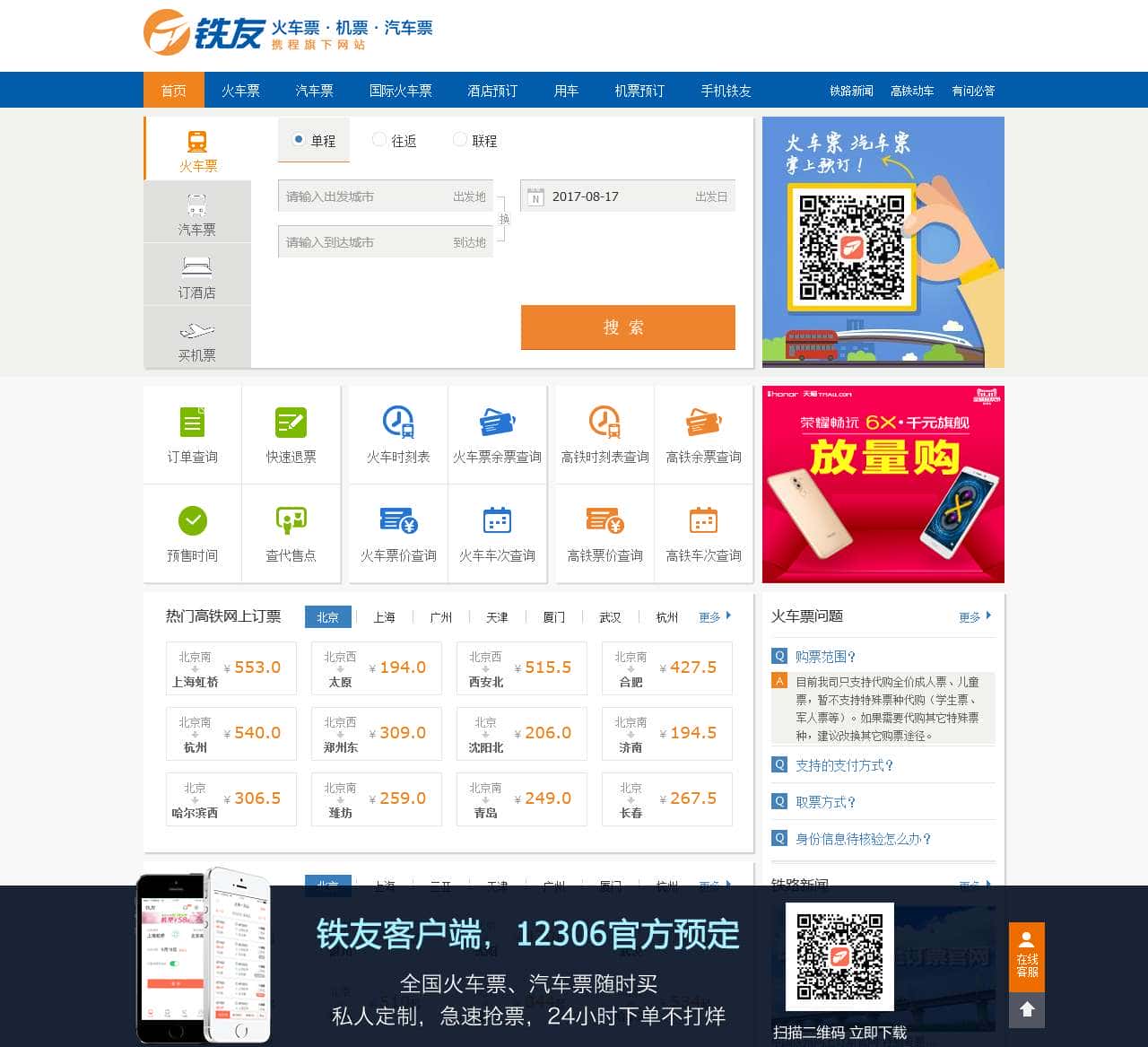Switch to the 广州 city tab
Viewport: 1148px width, 1047px height.
[440, 616]
